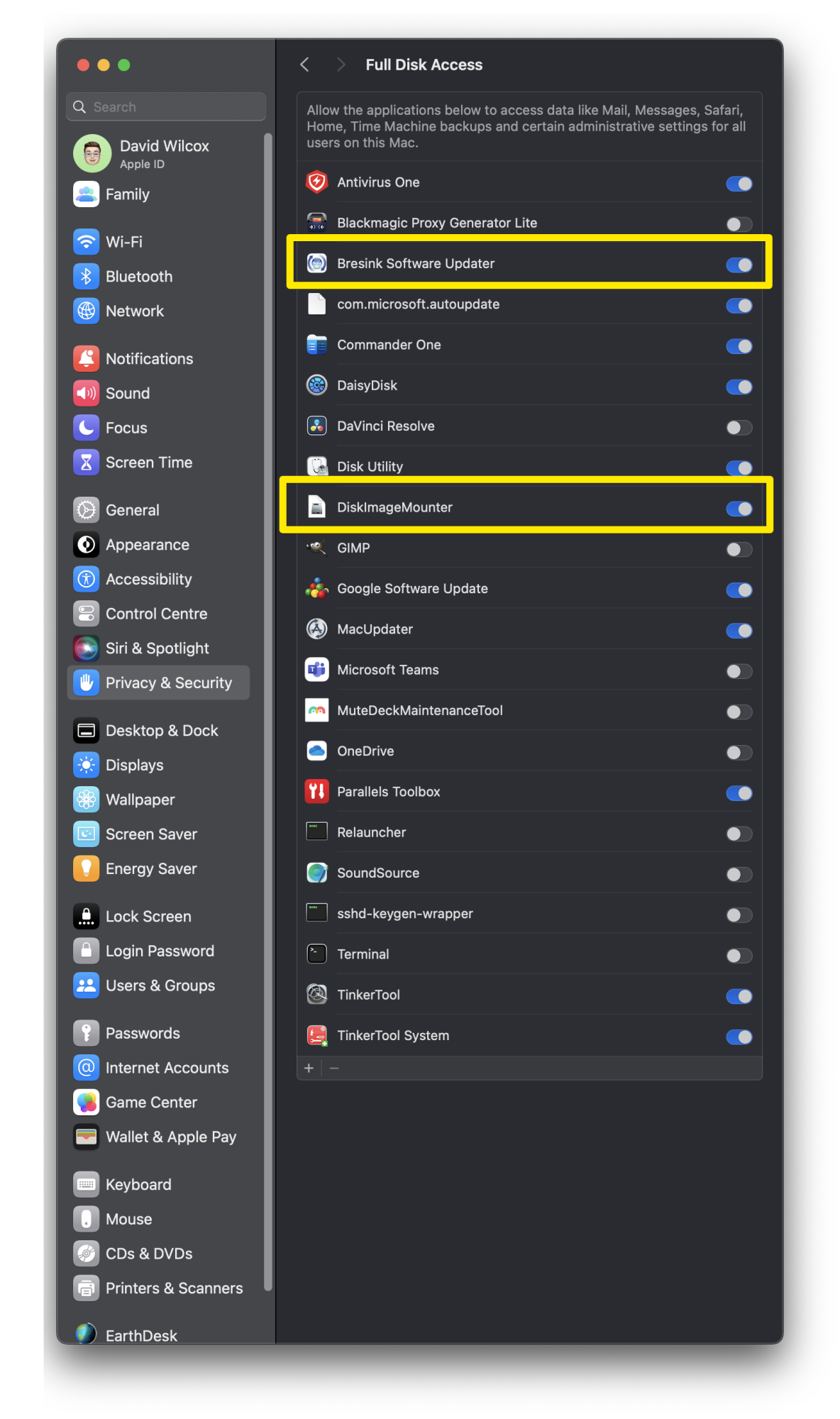
Task: Open Desktop & Dock settings
Action: (158, 730)
